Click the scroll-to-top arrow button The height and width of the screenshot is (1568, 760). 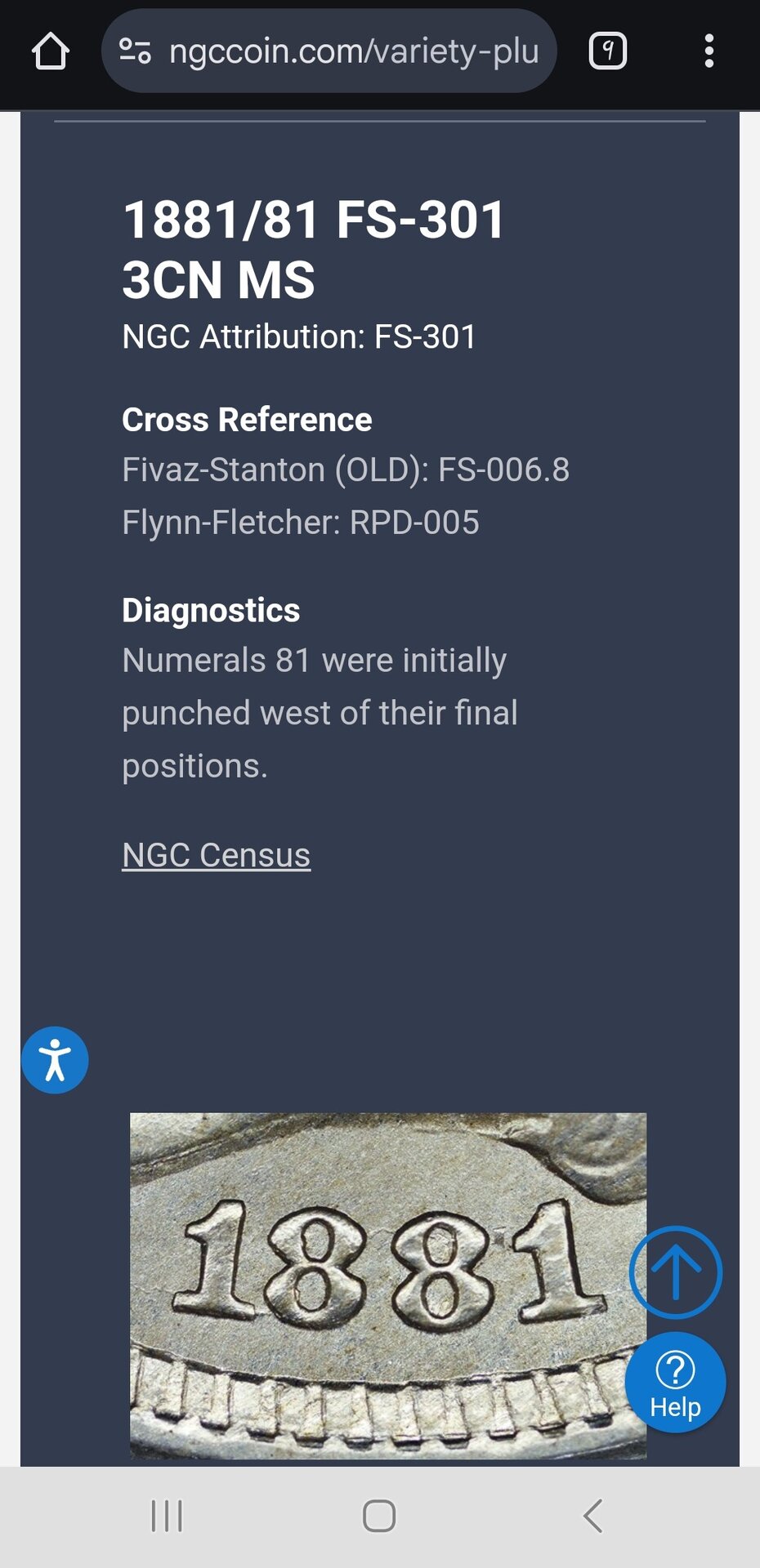pos(675,1272)
